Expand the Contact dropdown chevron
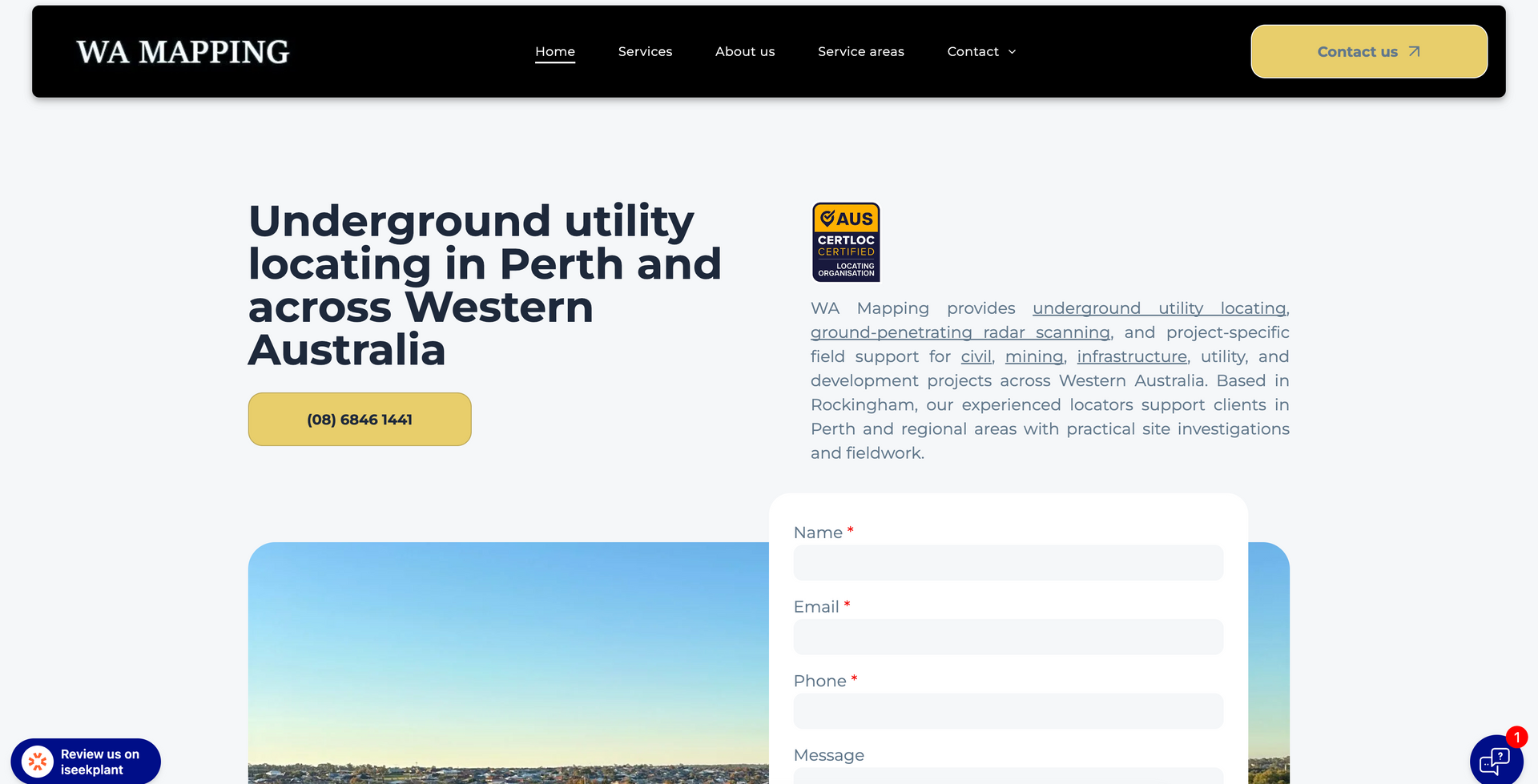 point(1012,52)
